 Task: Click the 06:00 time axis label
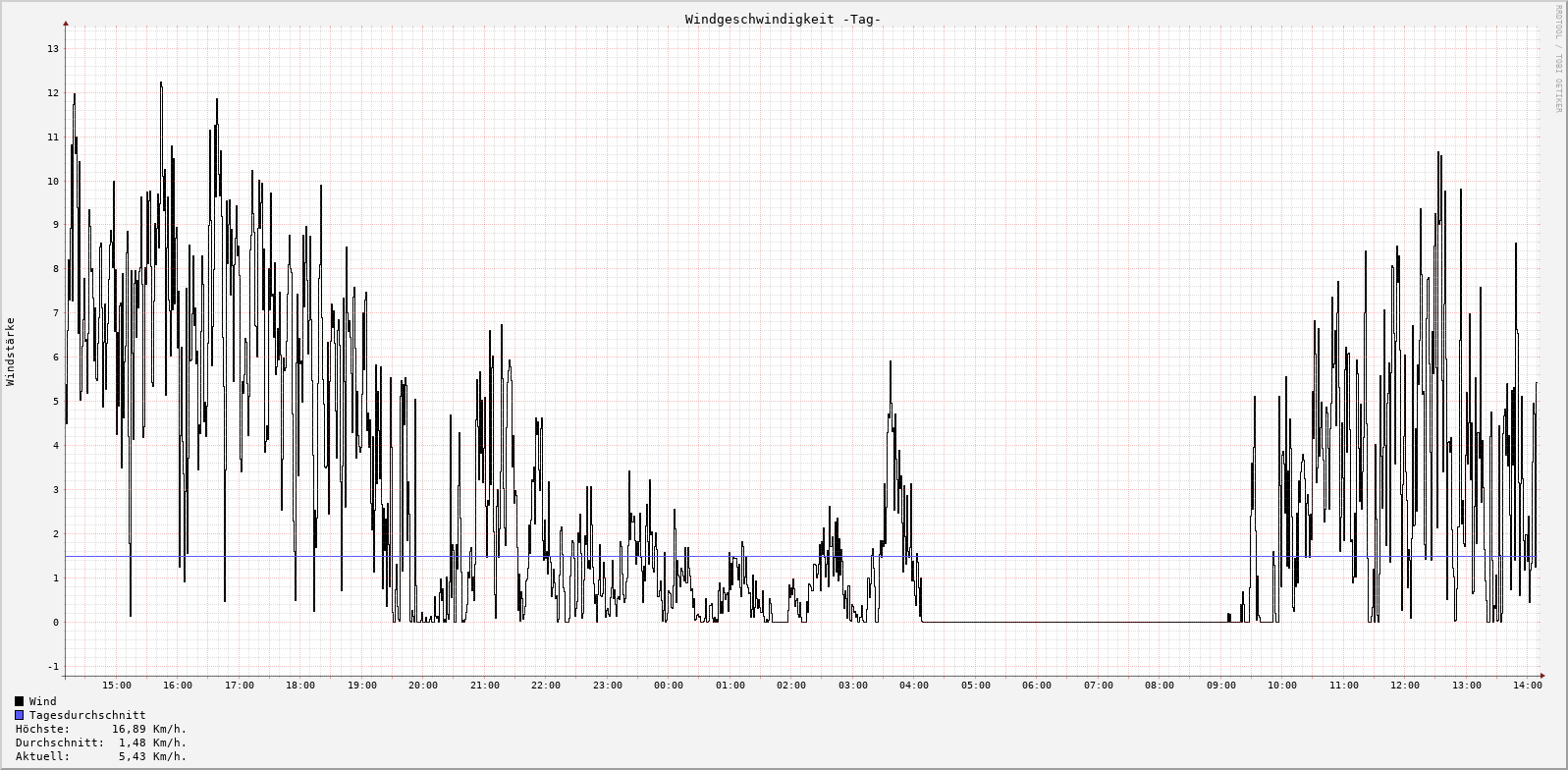(x=1037, y=686)
